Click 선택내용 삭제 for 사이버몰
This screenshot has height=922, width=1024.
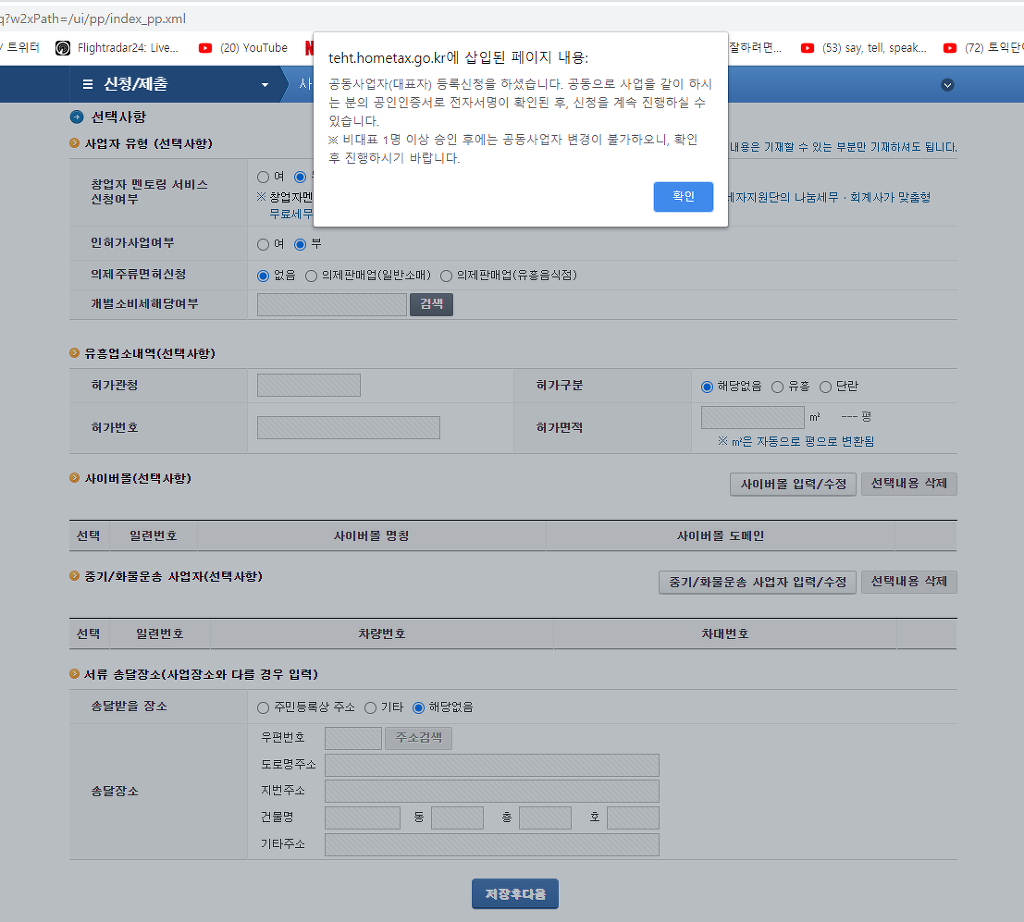[x=908, y=484]
